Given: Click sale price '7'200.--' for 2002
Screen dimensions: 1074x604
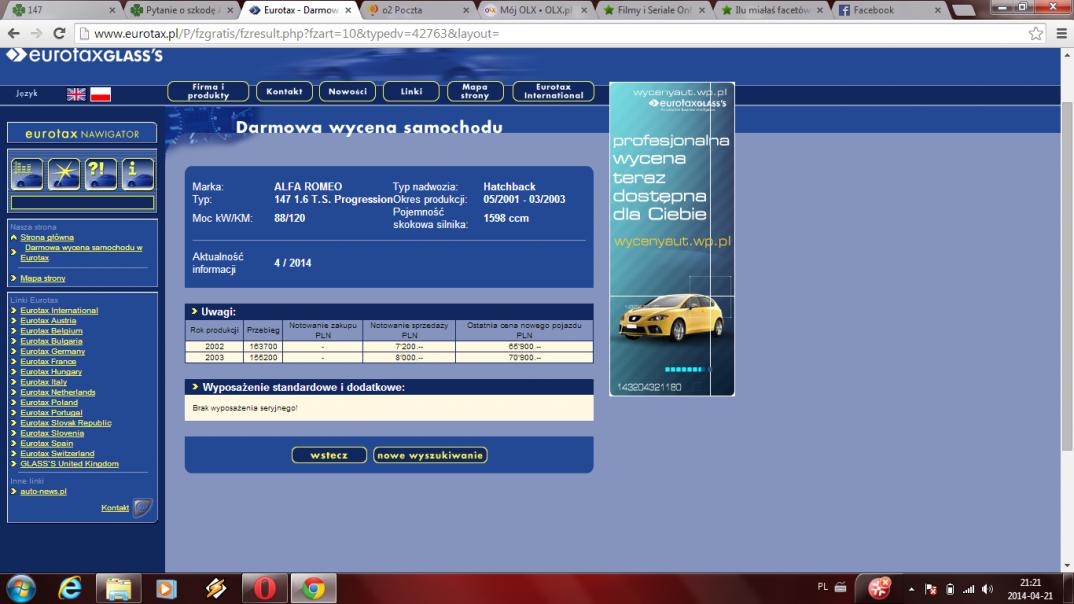Looking at the screenshot, I should (410, 347).
